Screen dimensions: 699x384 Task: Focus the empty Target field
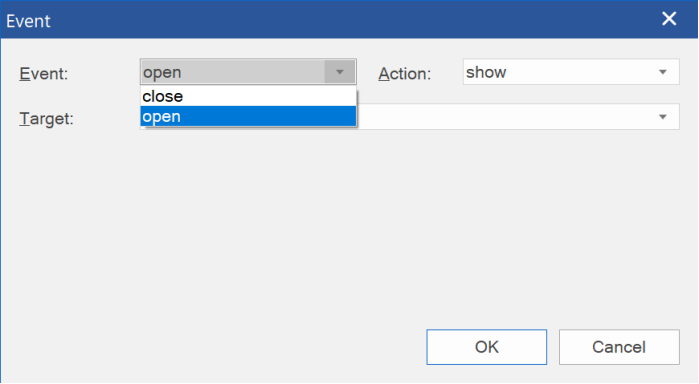[x=518, y=117]
